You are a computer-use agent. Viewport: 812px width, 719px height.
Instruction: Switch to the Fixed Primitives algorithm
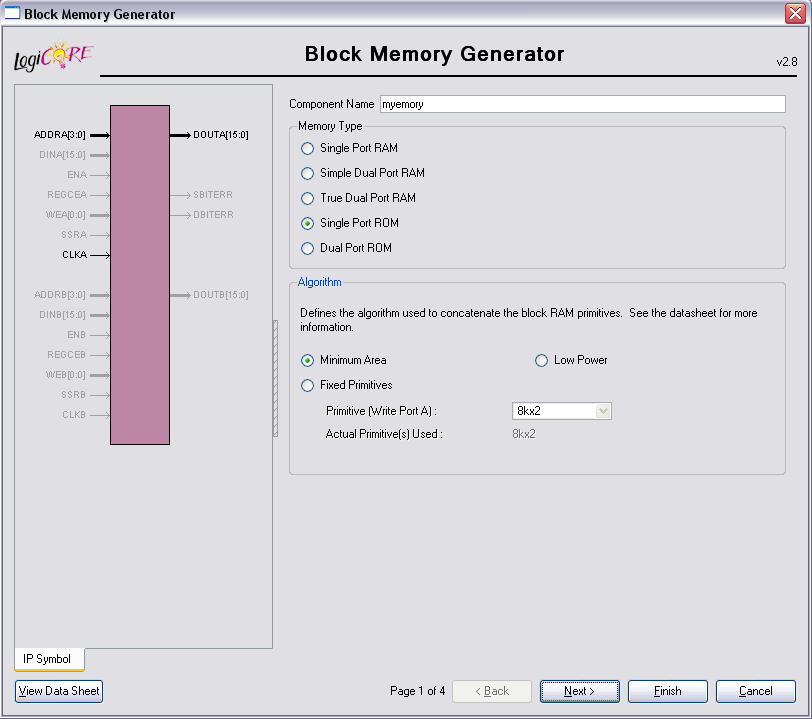point(307,385)
